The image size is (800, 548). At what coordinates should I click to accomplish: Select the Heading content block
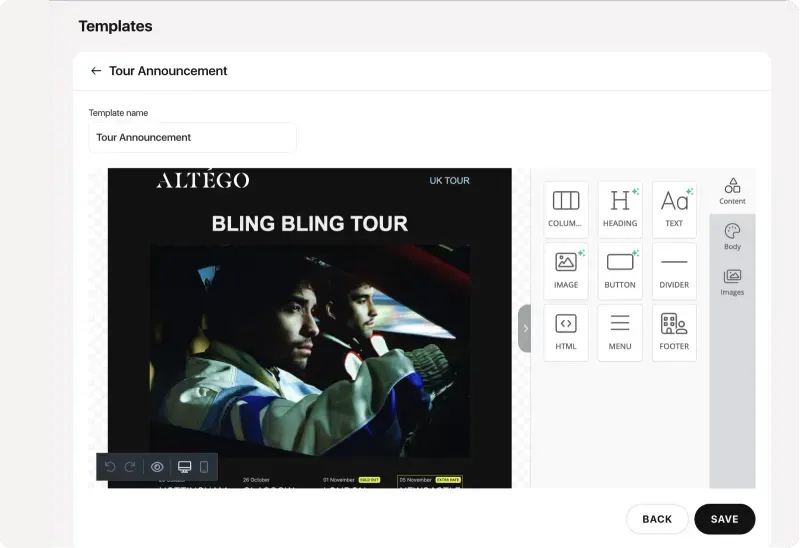tap(620, 209)
